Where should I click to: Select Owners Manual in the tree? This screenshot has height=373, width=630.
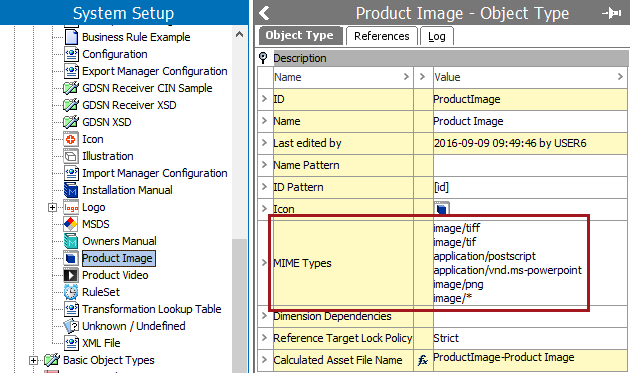coord(119,241)
